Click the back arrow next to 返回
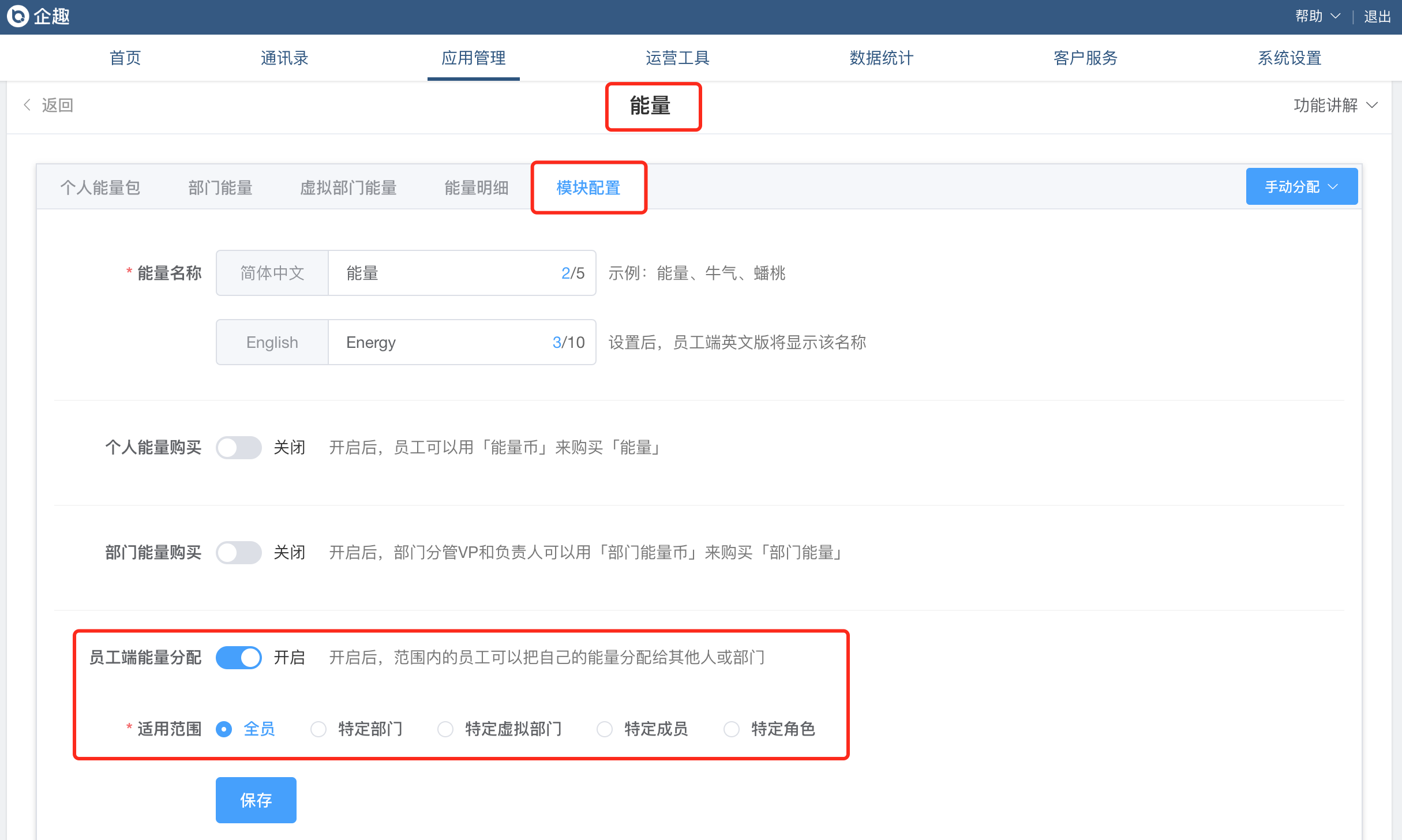The width and height of the screenshot is (1402, 840). [x=27, y=105]
